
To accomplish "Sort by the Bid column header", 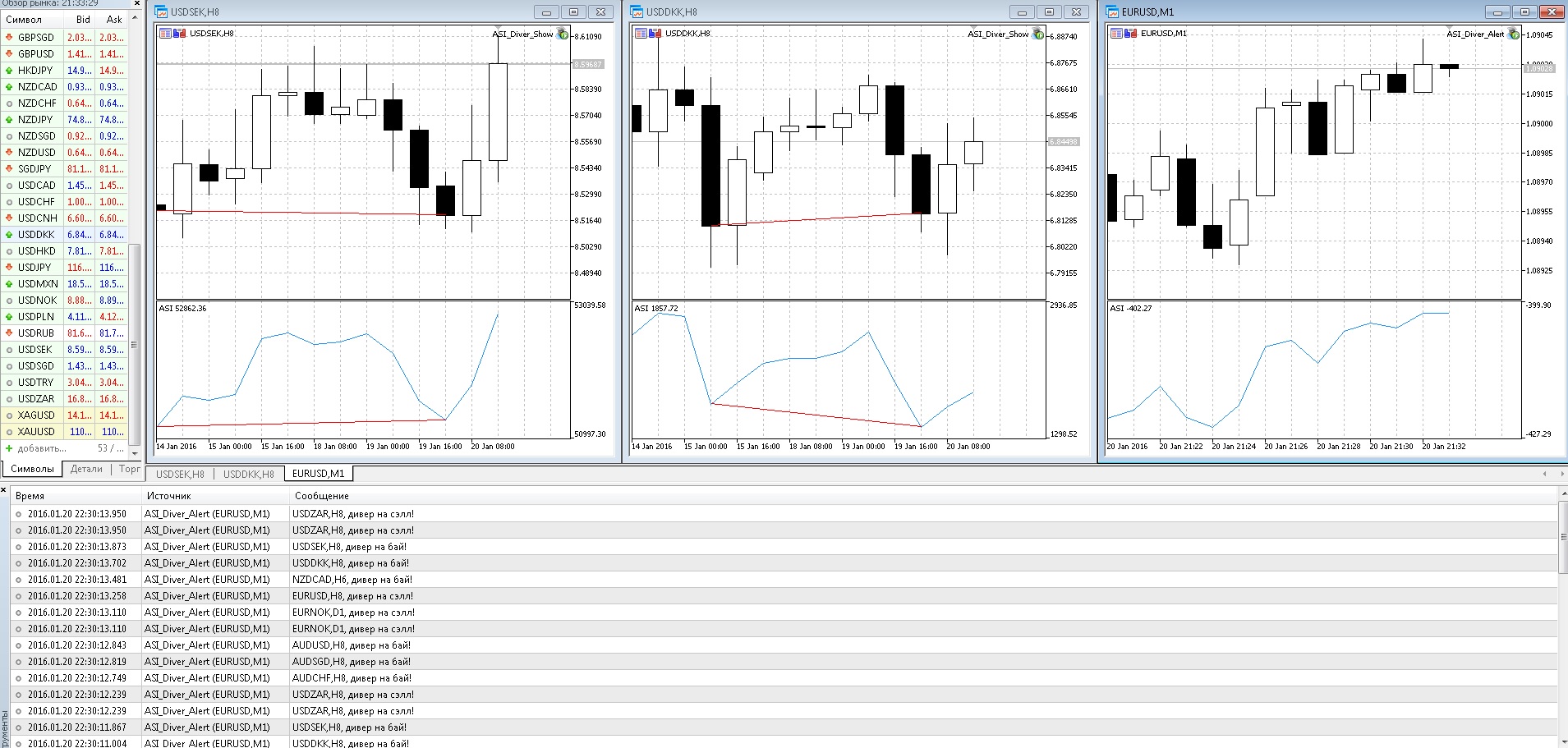I will (80, 20).
